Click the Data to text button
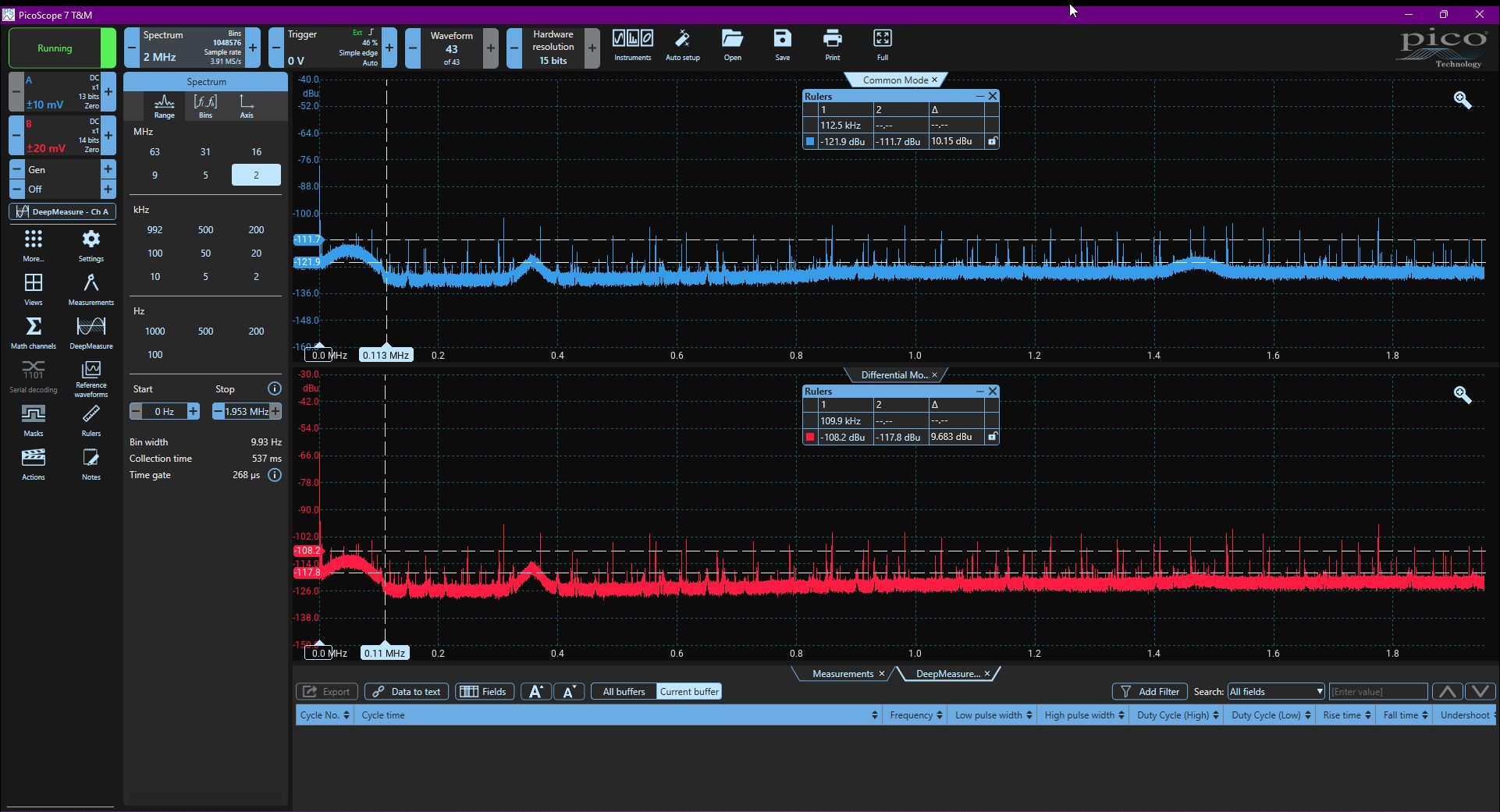This screenshot has height=812, width=1500. [407, 692]
